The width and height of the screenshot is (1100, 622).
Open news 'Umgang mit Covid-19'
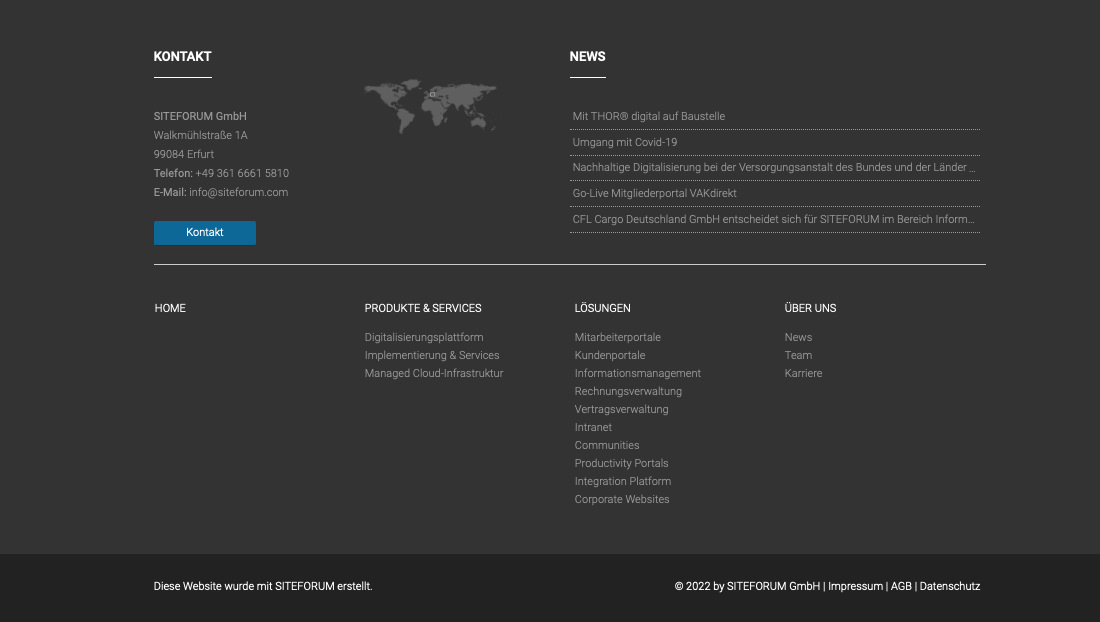coord(624,142)
